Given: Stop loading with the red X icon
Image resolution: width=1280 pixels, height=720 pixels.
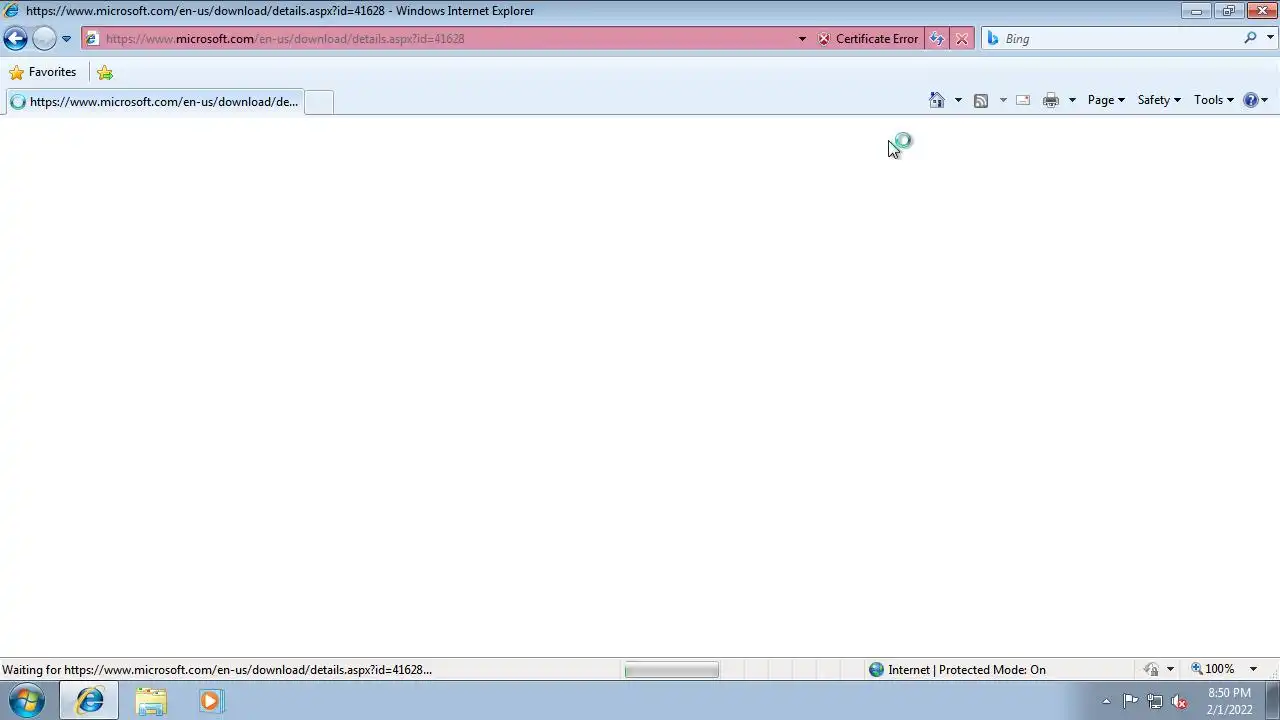Looking at the screenshot, I should pyautogui.click(x=962, y=39).
